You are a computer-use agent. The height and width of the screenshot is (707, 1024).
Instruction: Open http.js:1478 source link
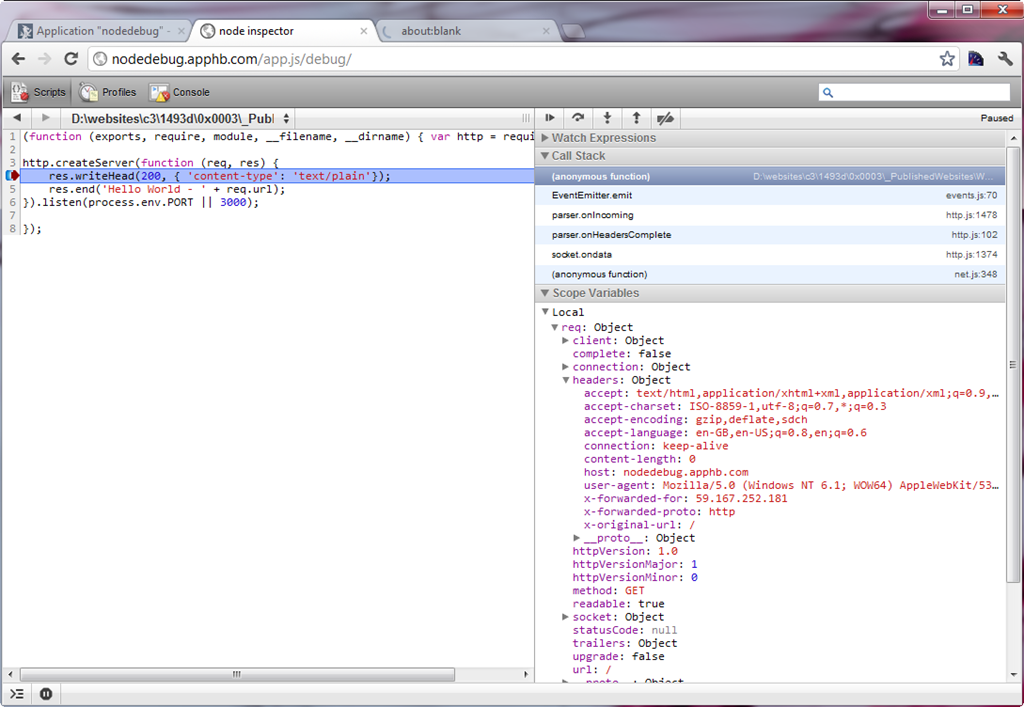tap(971, 215)
